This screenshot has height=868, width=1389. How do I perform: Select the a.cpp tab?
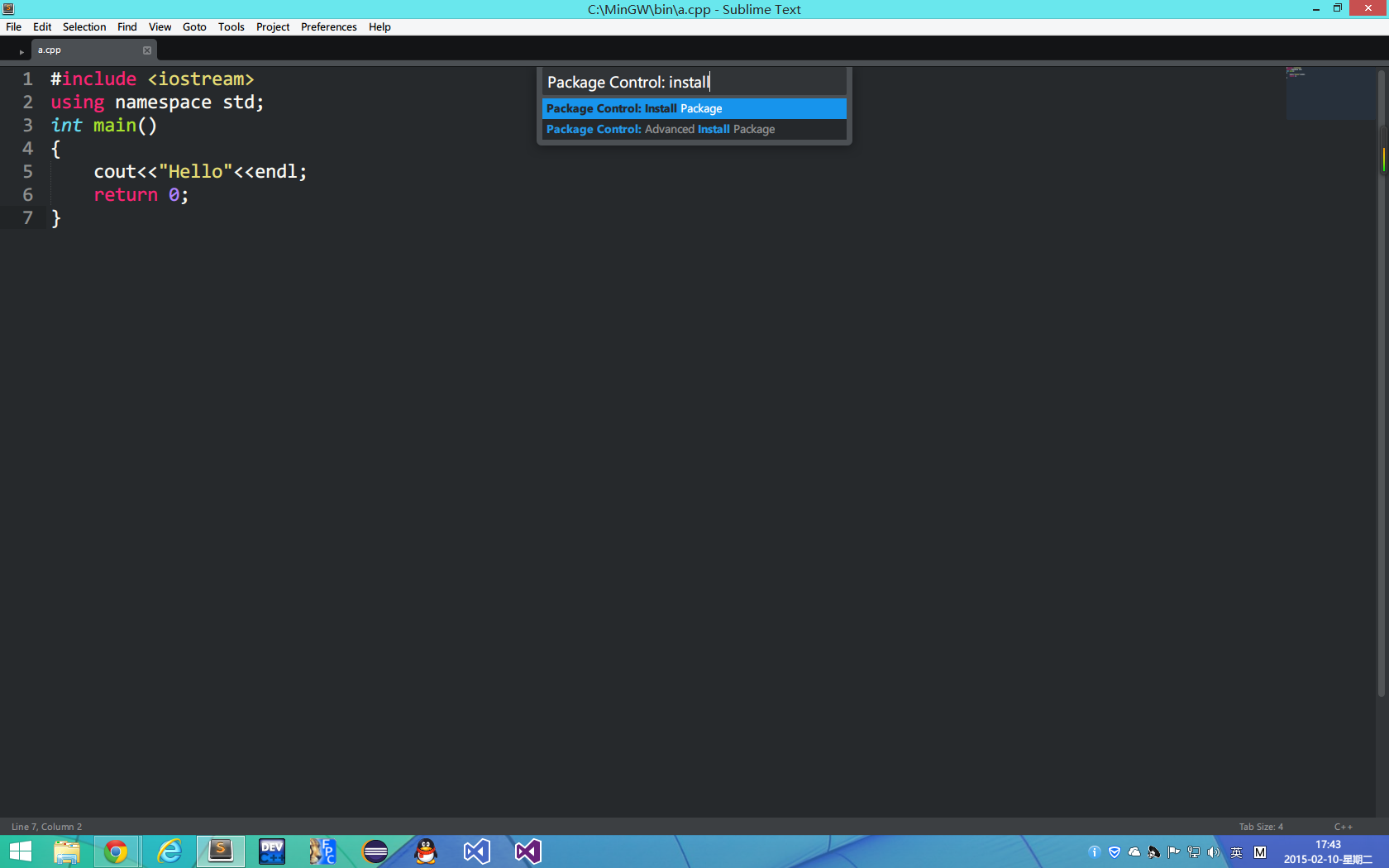click(x=93, y=50)
